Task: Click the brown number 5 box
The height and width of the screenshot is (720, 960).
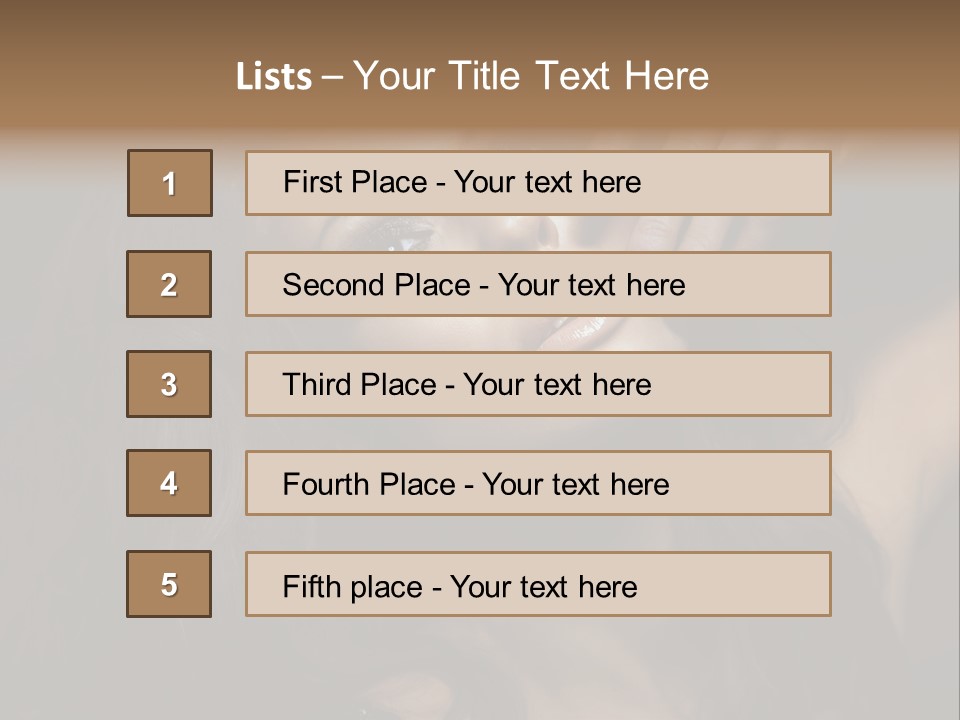Action: point(169,584)
